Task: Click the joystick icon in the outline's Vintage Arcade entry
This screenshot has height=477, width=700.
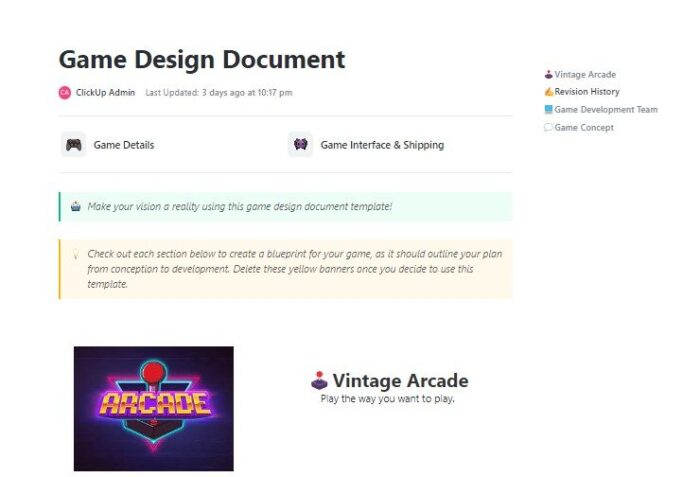Action: click(549, 74)
